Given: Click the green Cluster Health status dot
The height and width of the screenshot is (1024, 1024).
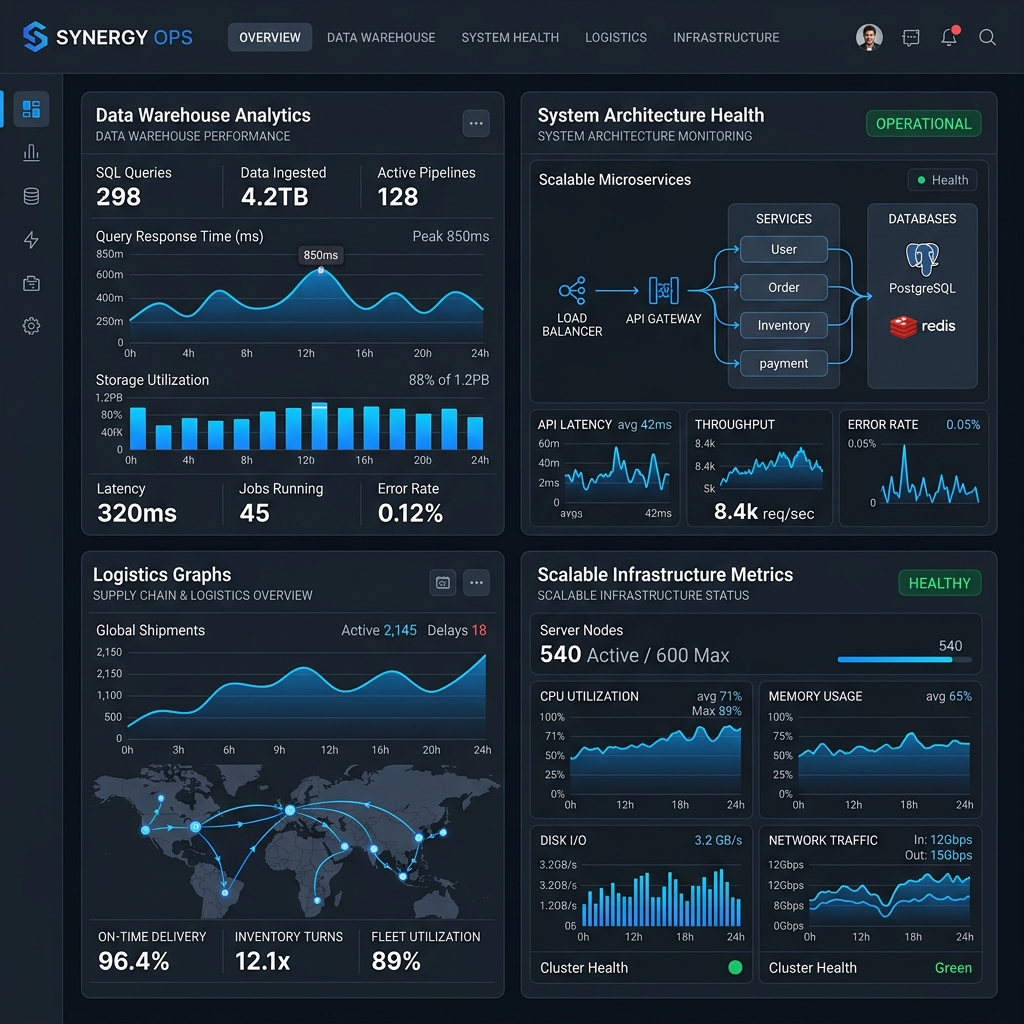Looking at the screenshot, I should [x=735, y=967].
